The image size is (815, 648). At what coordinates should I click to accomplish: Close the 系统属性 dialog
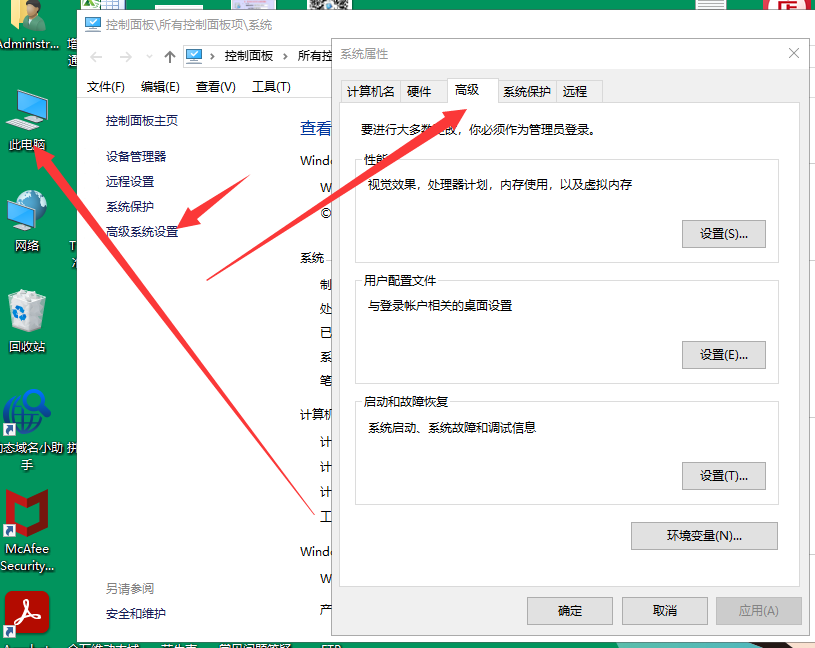click(794, 53)
